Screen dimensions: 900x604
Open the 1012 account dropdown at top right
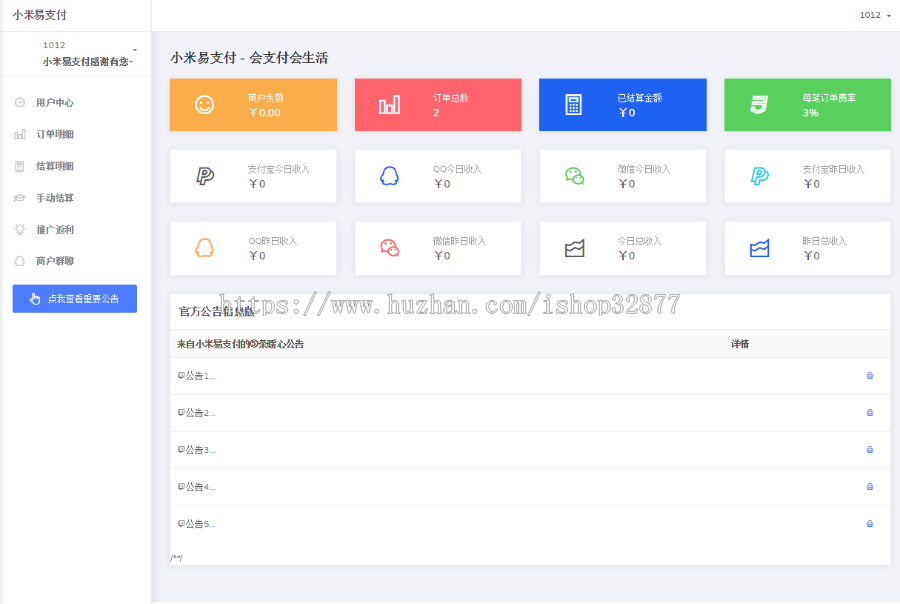tap(875, 16)
